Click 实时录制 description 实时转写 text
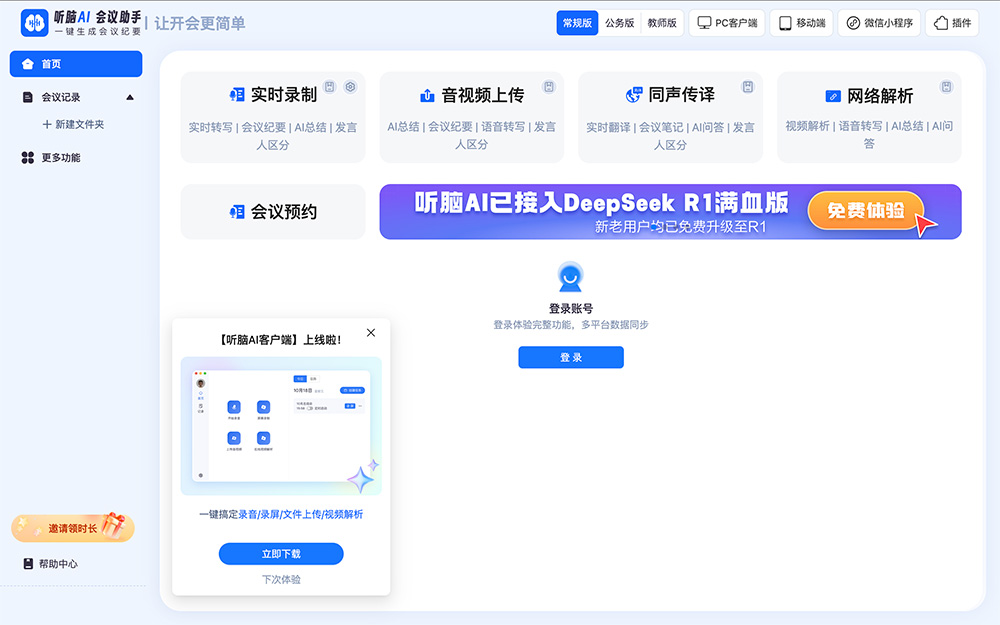The width and height of the screenshot is (1000, 625). [210, 128]
